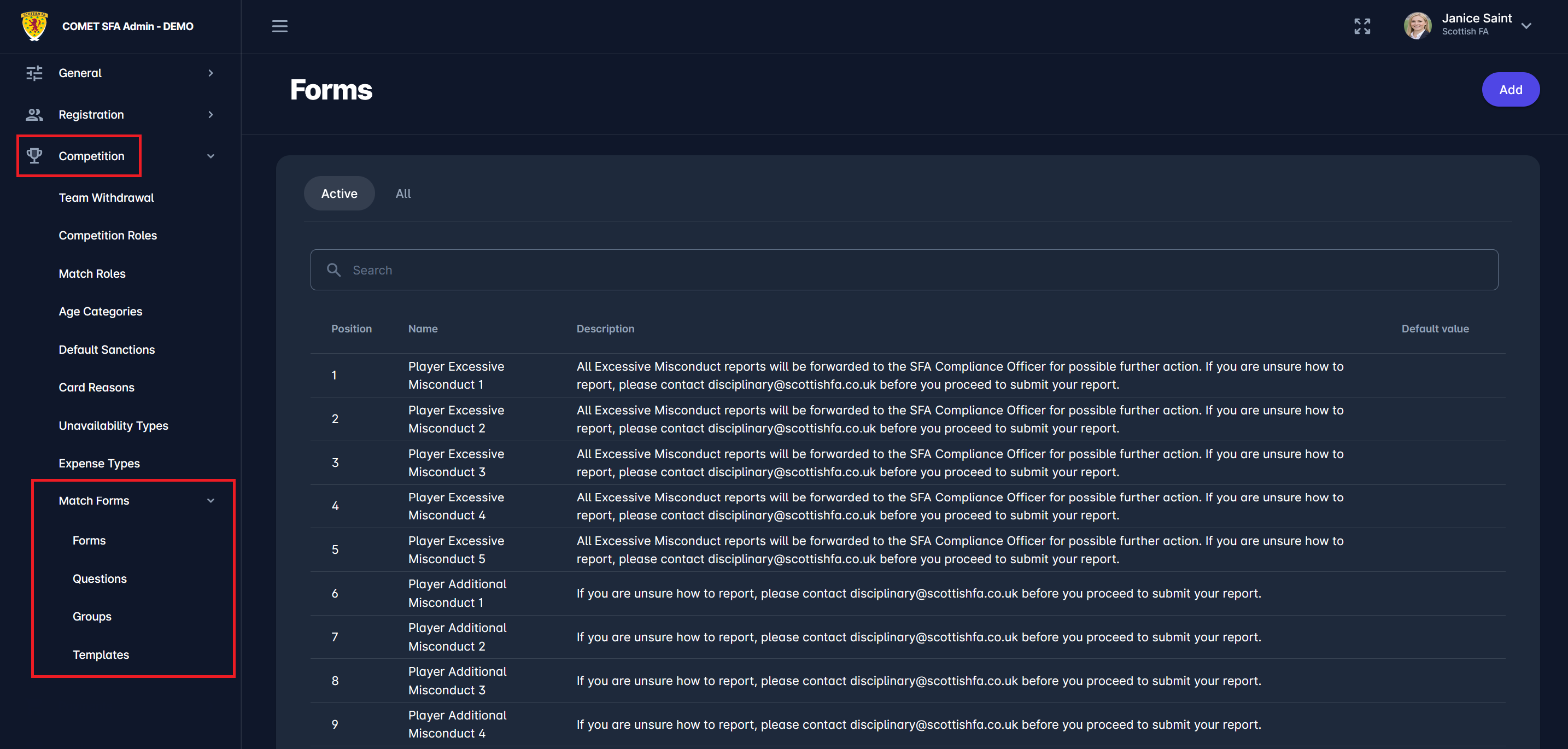Click Janice Saint's profile avatar
This screenshot has width=1568, height=749.
pos(1417,26)
